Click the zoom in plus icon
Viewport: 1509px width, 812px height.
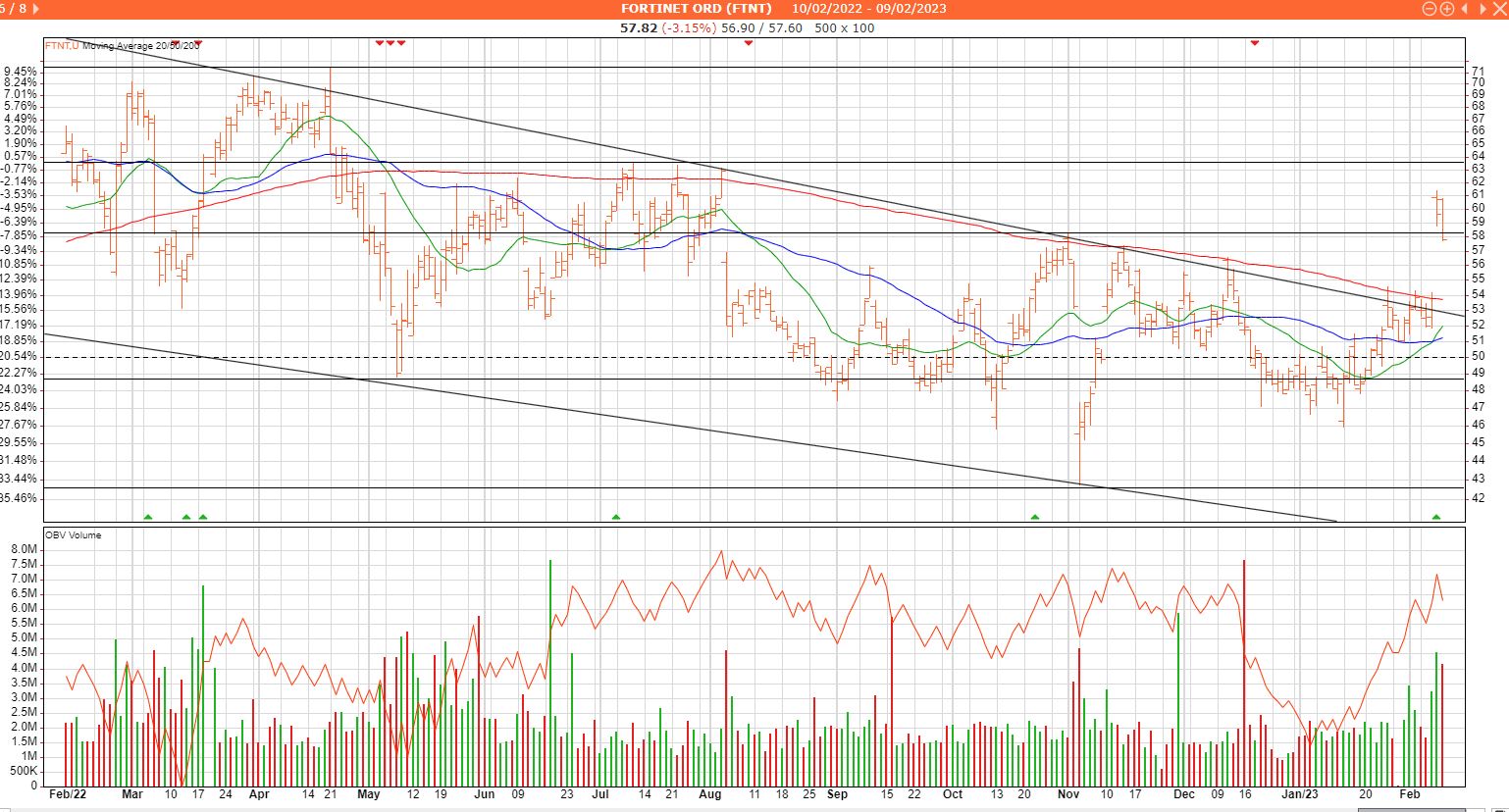tap(1446, 9)
